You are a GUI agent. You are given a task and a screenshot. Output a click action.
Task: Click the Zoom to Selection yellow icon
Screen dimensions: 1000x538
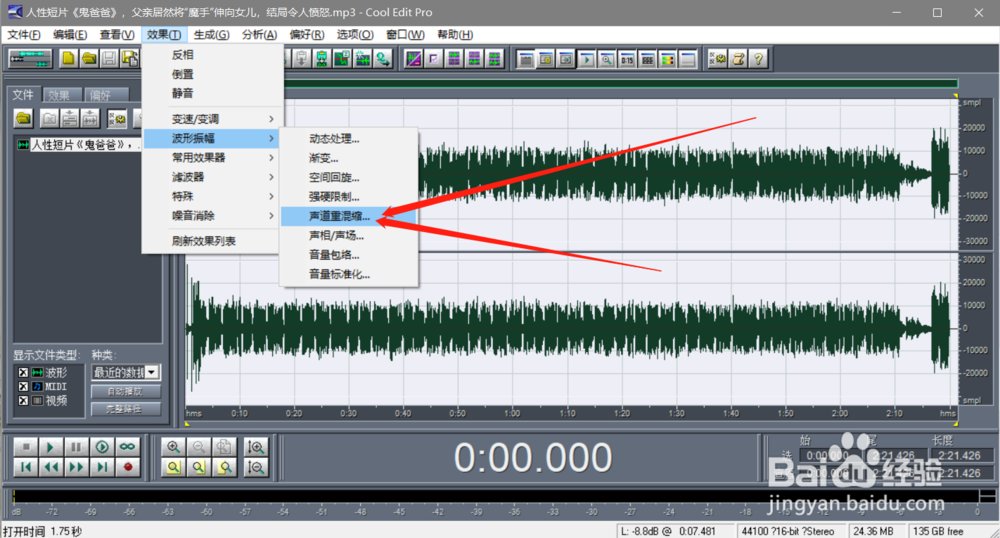point(173,467)
